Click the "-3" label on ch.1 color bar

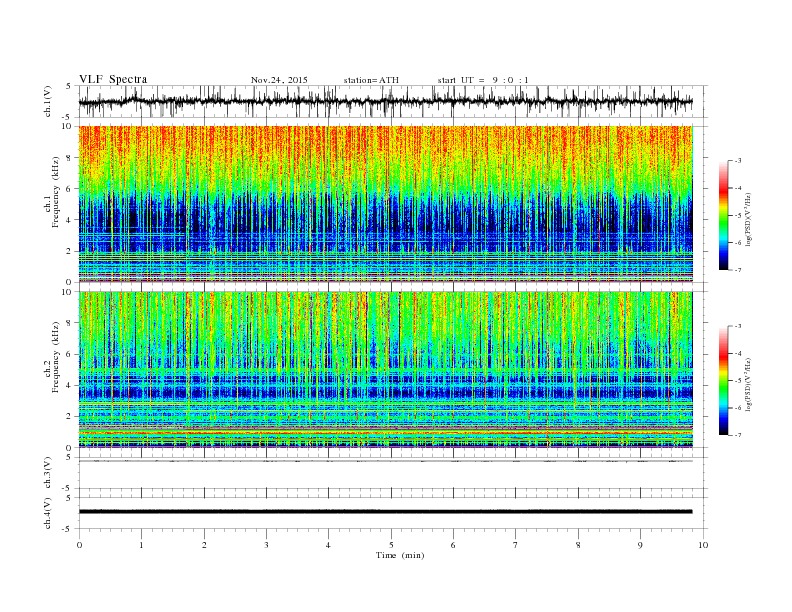coord(738,161)
